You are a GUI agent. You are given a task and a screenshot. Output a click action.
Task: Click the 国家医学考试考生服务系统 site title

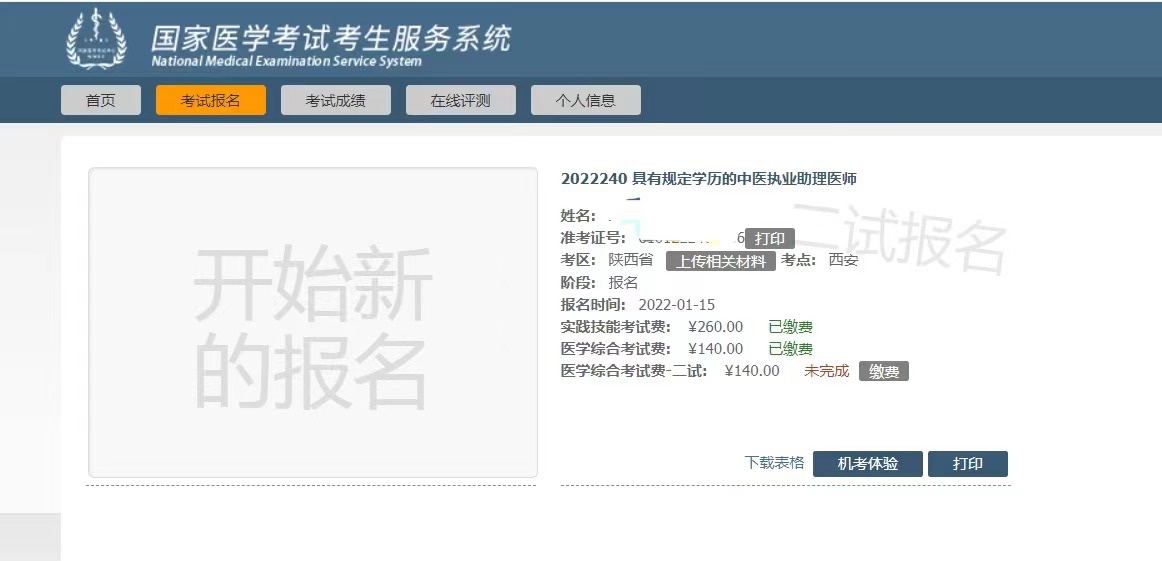[330, 38]
